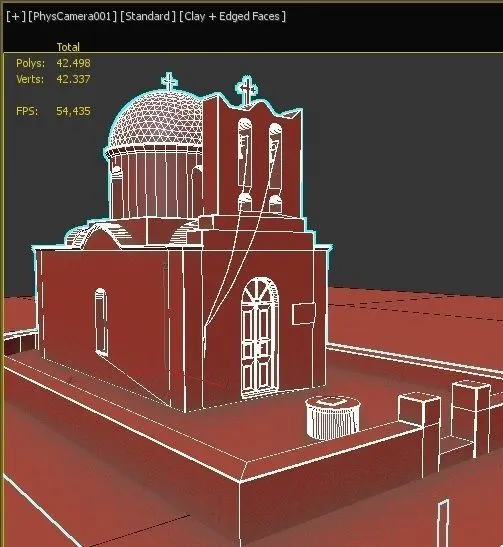The width and height of the screenshot is (503, 547).
Task: Select the rectangular plaque beside the door
Action: point(304,313)
